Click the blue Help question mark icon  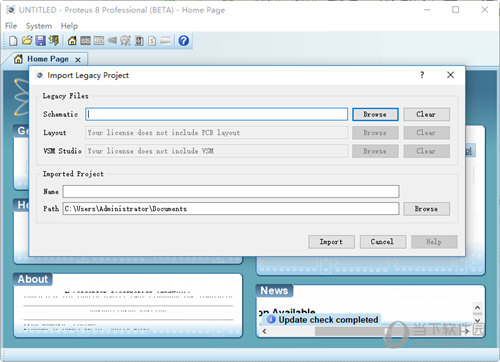coord(184,41)
